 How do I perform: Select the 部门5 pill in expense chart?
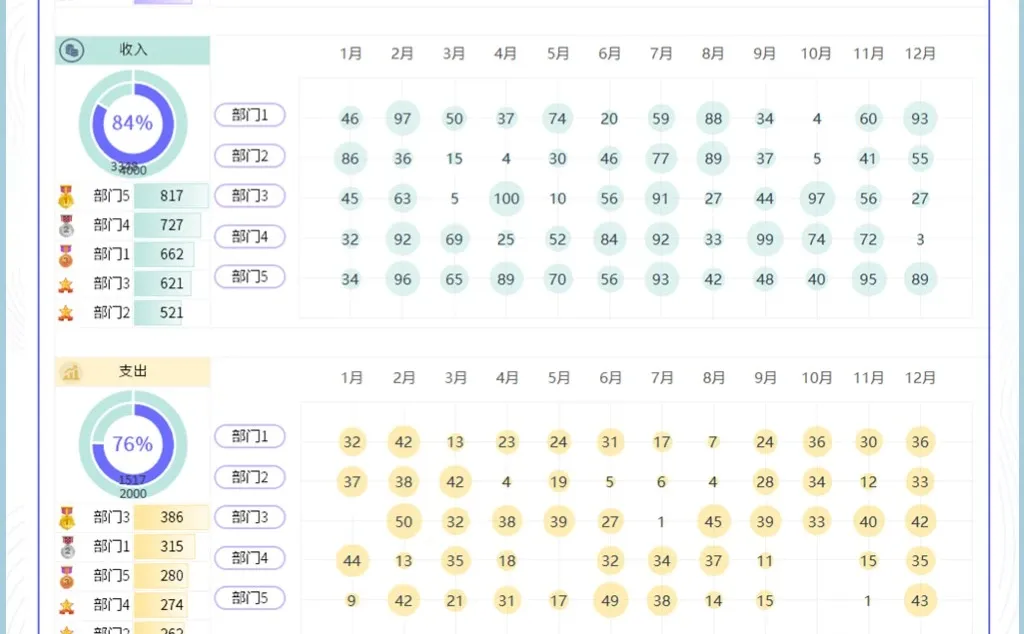(250, 597)
